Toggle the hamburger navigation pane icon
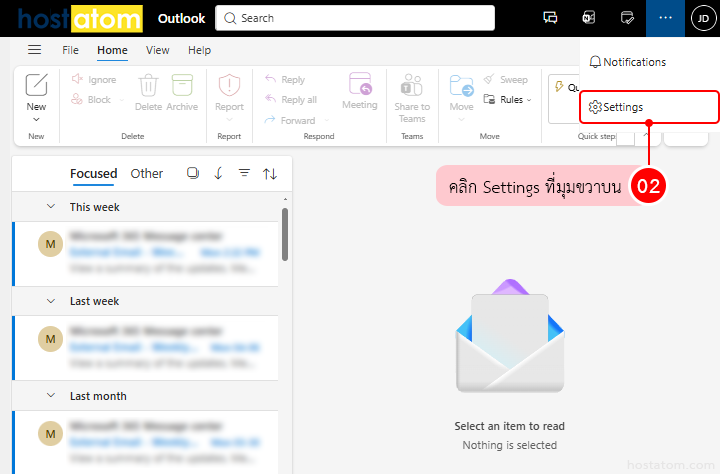This screenshot has width=720, height=474. click(x=34, y=50)
